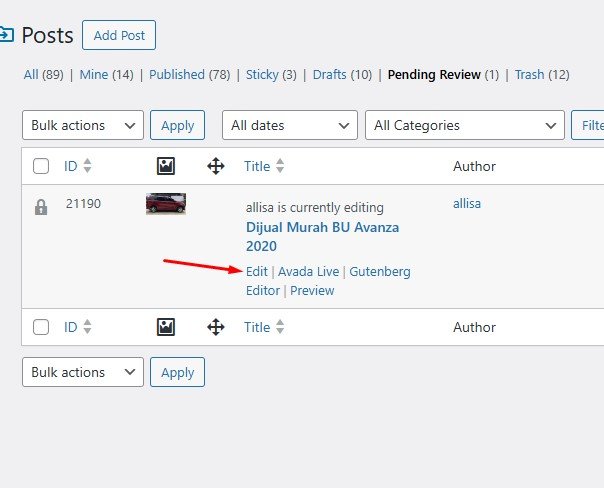Switch to the Published posts filter
604x488 pixels.
(176, 75)
